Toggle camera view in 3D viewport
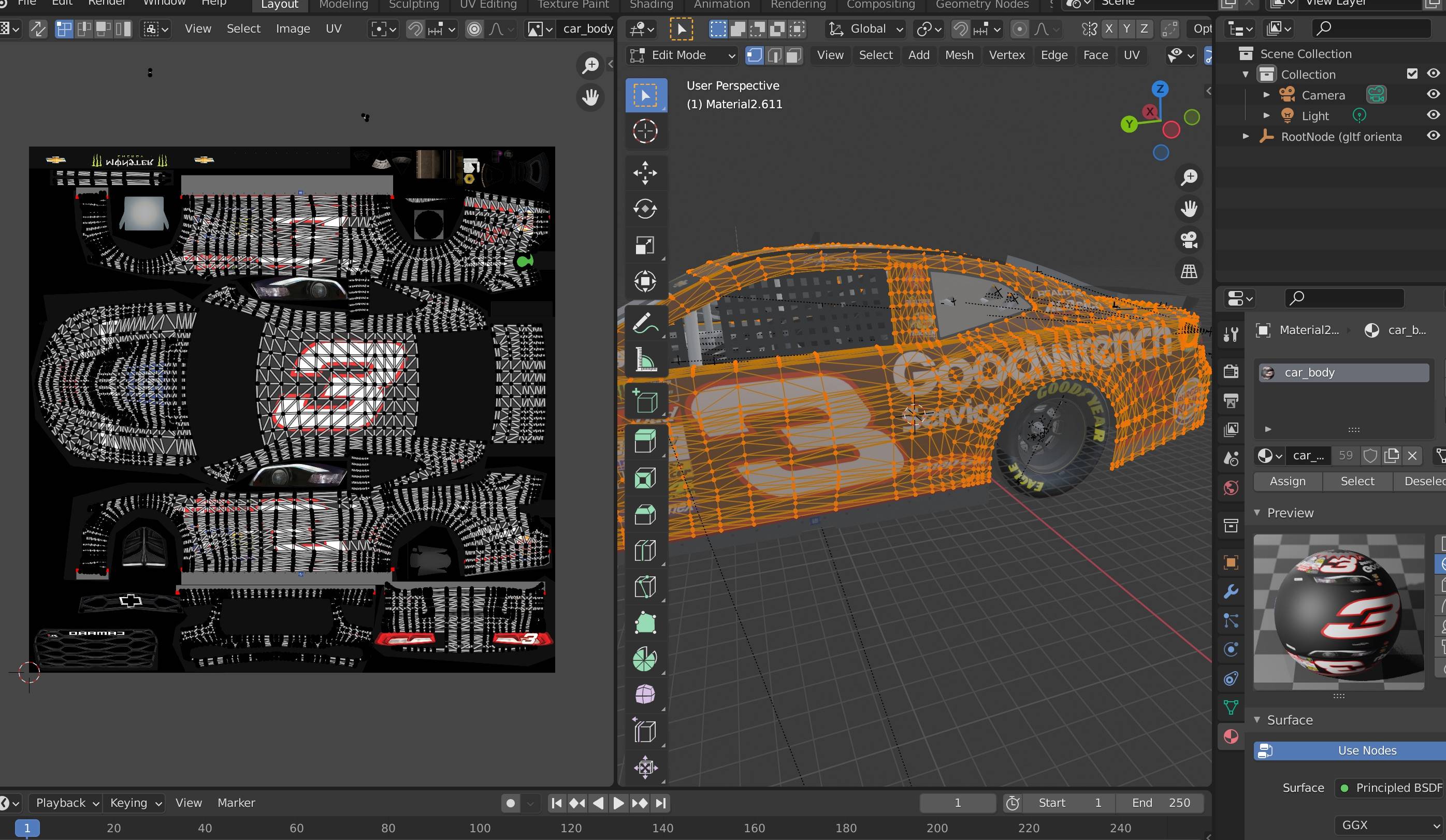Image resolution: width=1446 pixels, height=840 pixels. point(1189,240)
